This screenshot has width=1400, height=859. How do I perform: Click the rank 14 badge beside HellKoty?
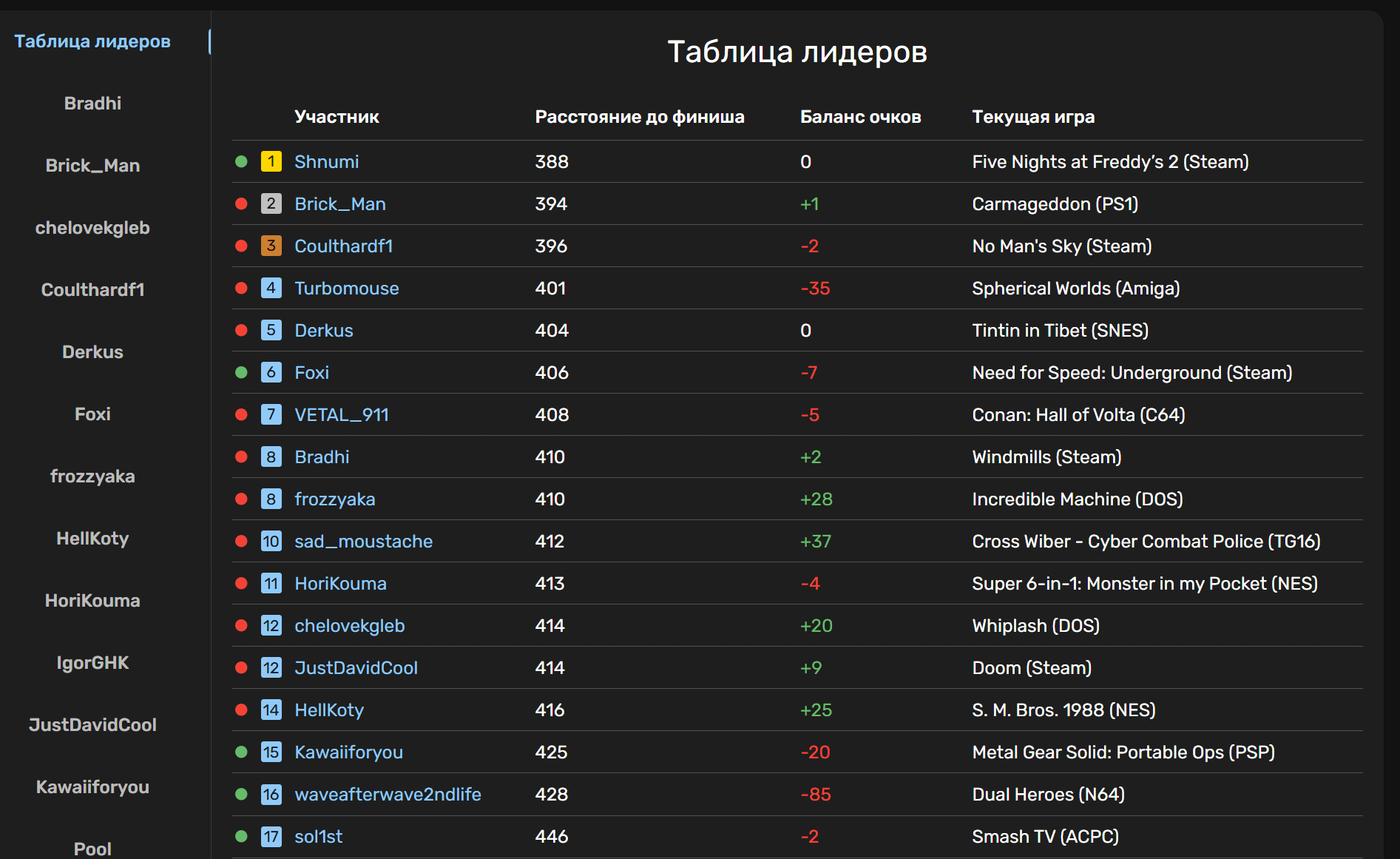click(x=271, y=710)
